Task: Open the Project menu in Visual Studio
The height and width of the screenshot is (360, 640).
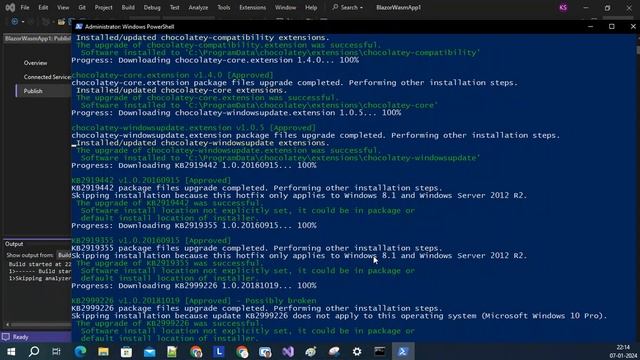Action: pyautogui.click(x=103, y=7)
